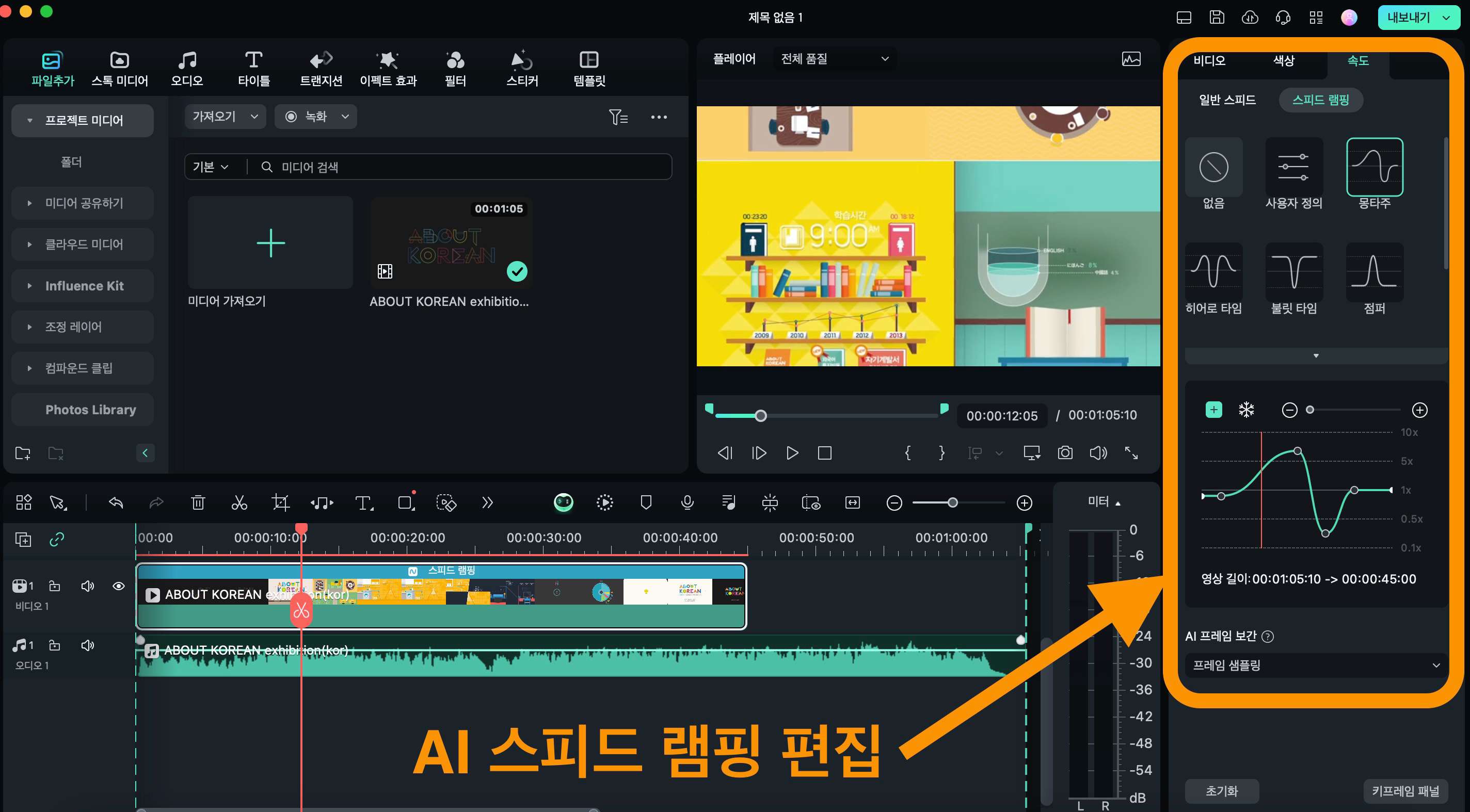Expand more timeline tools with double chevron

(487, 502)
